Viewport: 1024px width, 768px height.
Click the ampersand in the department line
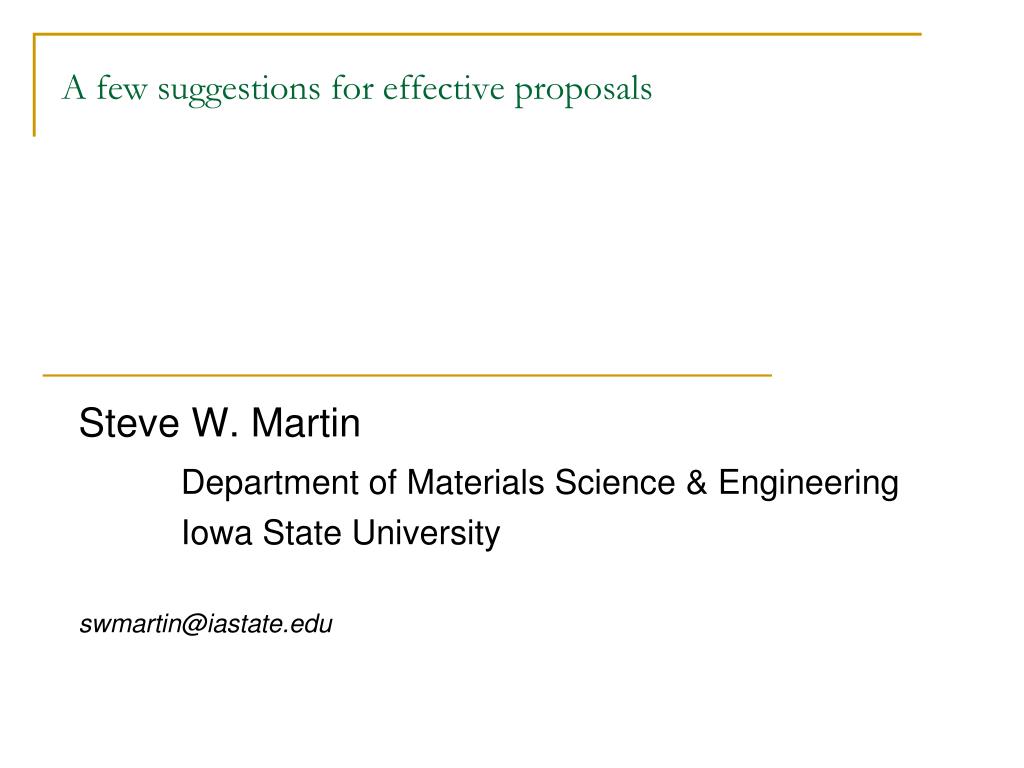click(697, 483)
